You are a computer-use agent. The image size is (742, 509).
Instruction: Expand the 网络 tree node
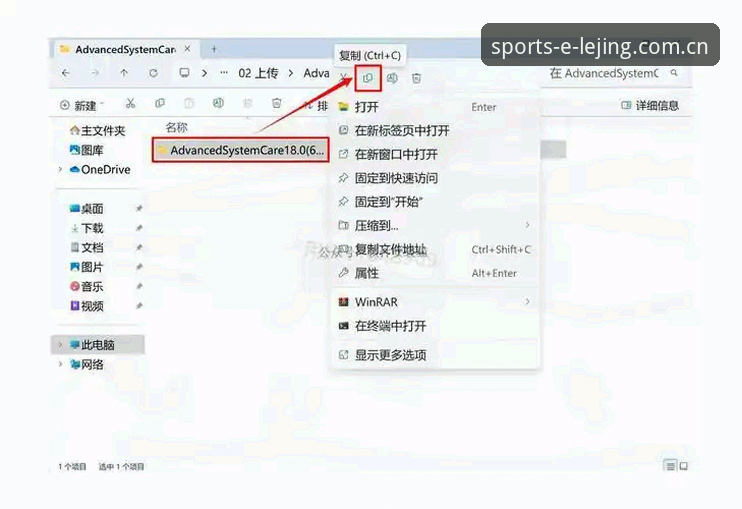(x=61, y=364)
